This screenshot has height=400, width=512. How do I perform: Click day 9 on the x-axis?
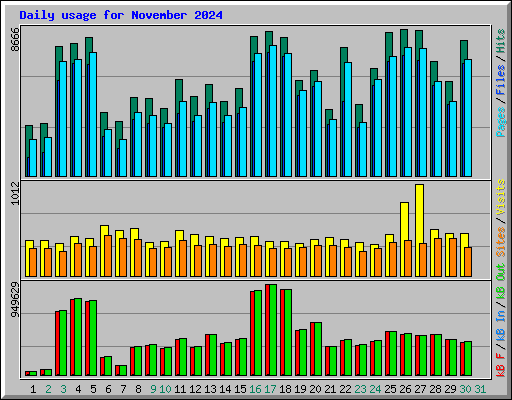point(153,389)
